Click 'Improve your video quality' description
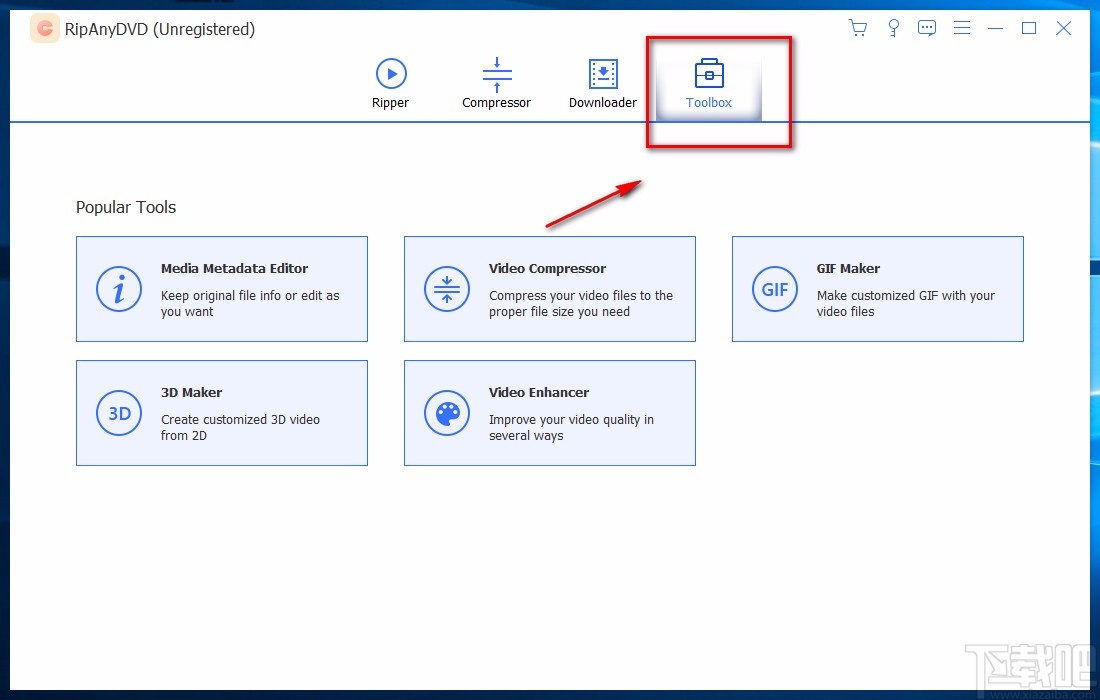The width and height of the screenshot is (1100, 700). click(x=571, y=427)
